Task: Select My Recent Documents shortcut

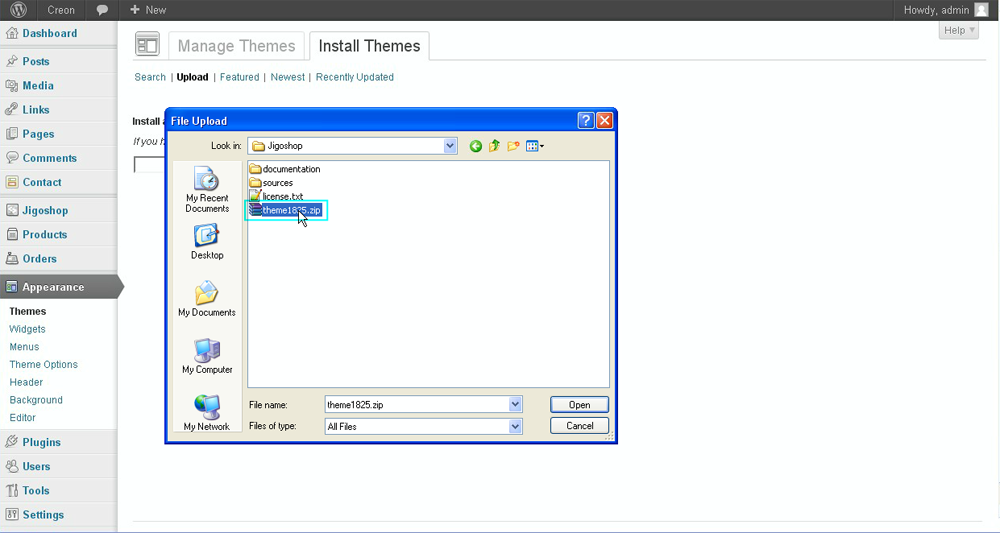Action: tap(207, 190)
